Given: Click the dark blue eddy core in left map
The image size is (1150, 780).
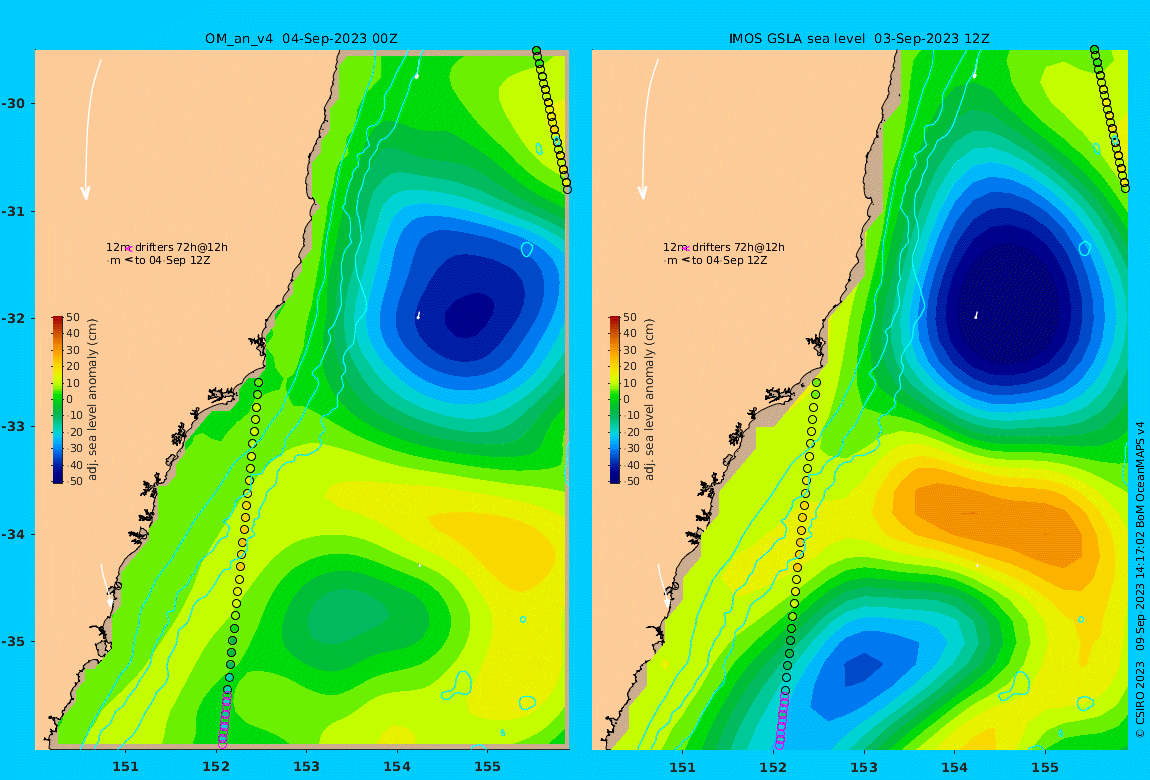Looking at the screenshot, I should [x=470, y=314].
